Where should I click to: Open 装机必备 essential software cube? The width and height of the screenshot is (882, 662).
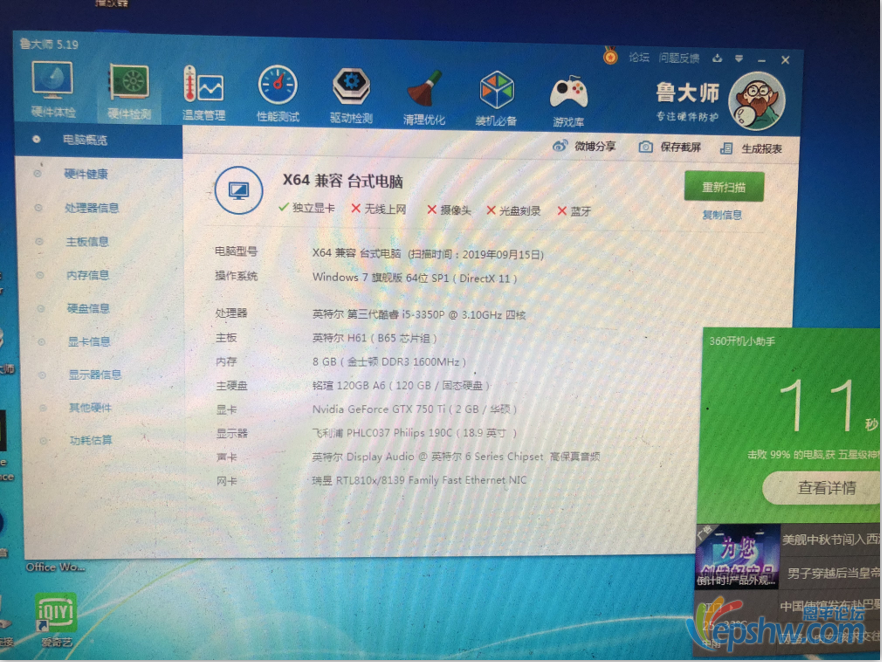tap(496, 98)
